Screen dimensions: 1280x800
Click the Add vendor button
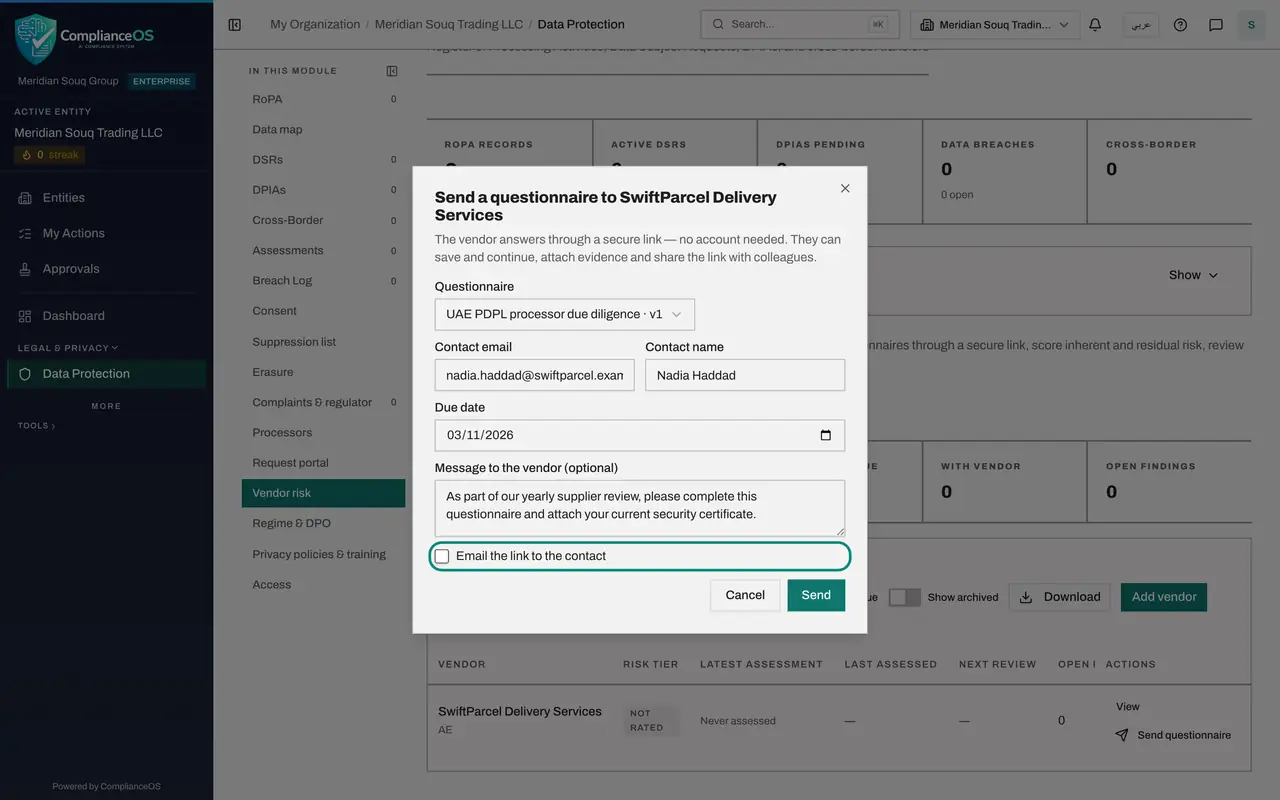(x=1164, y=597)
